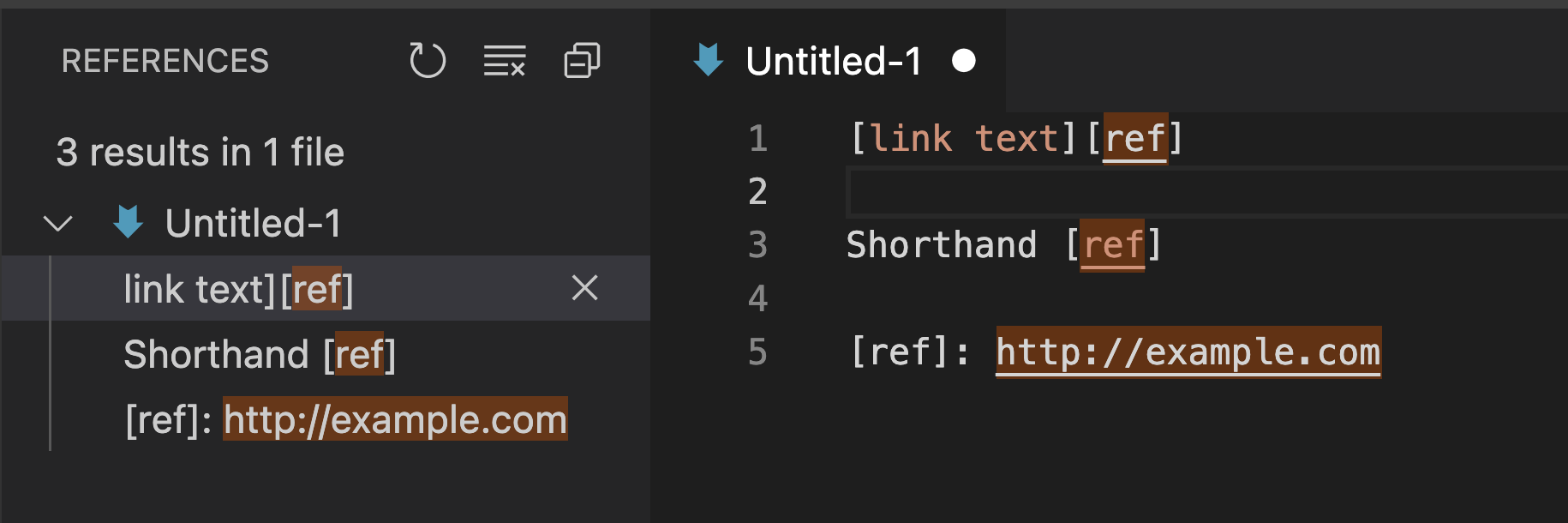Click the REFERENCES panel header
1568x523 pixels.
pos(165,61)
